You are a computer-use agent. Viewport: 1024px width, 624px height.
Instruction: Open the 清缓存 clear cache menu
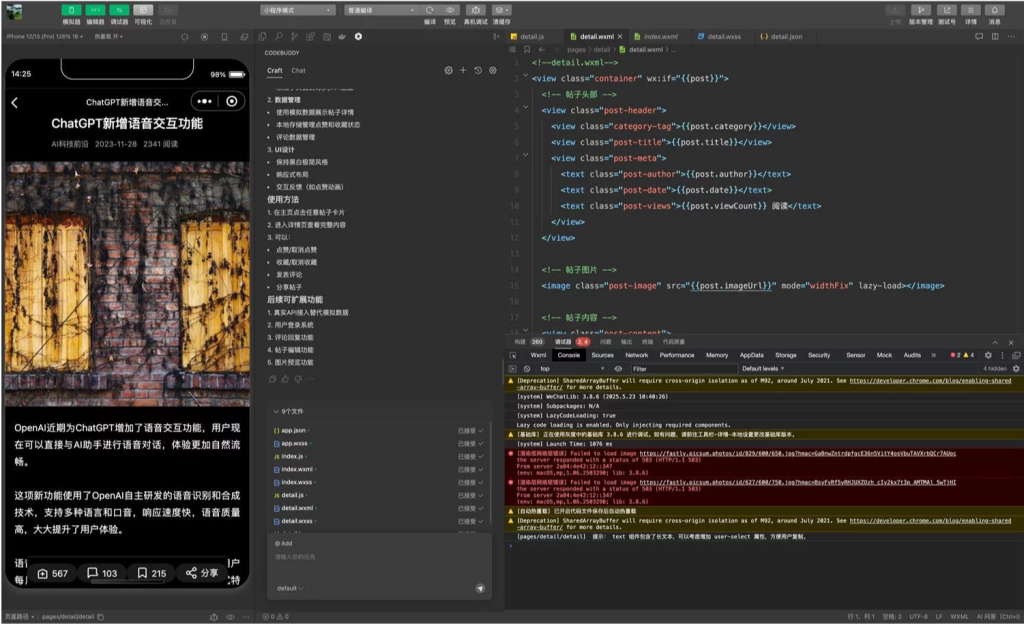(x=502, y=10)
